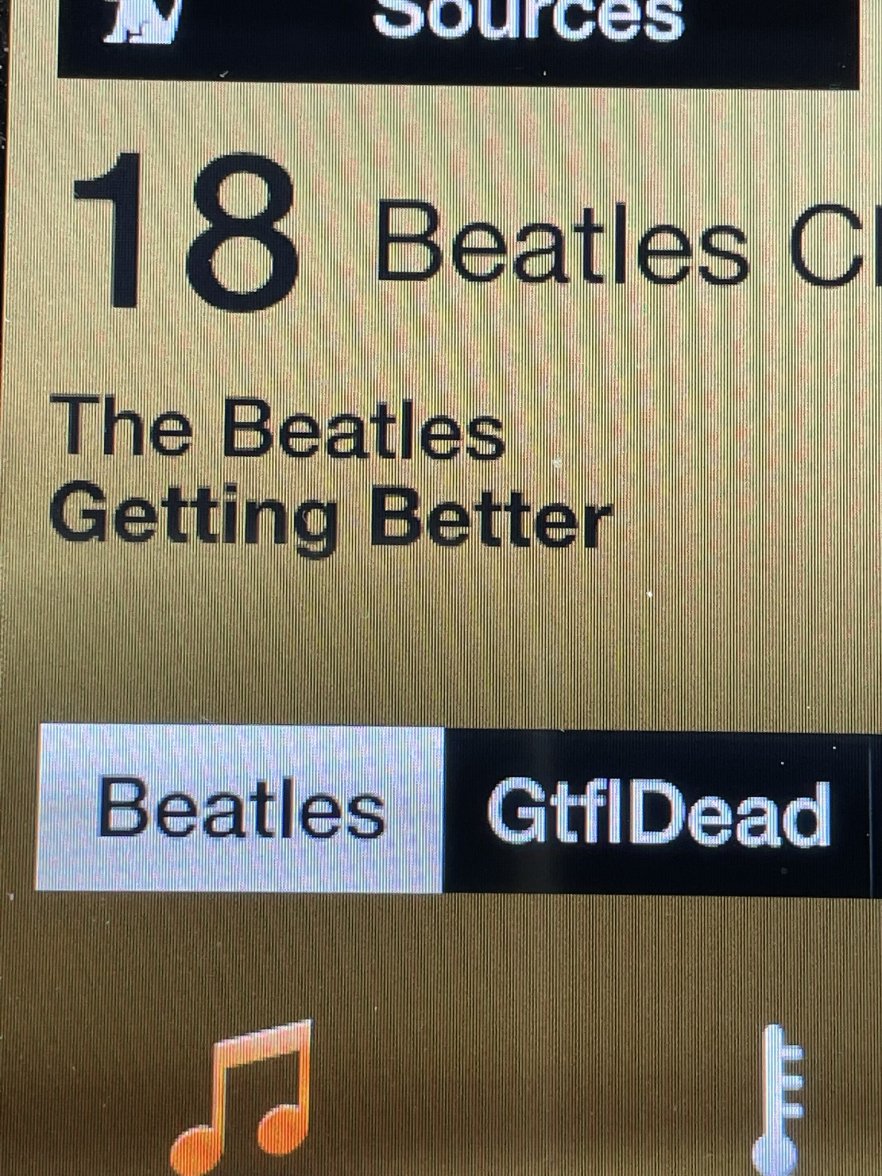Activate the light-colored Beatles station button
This screenshot has width=882, height=1176.
pos(239,807)
